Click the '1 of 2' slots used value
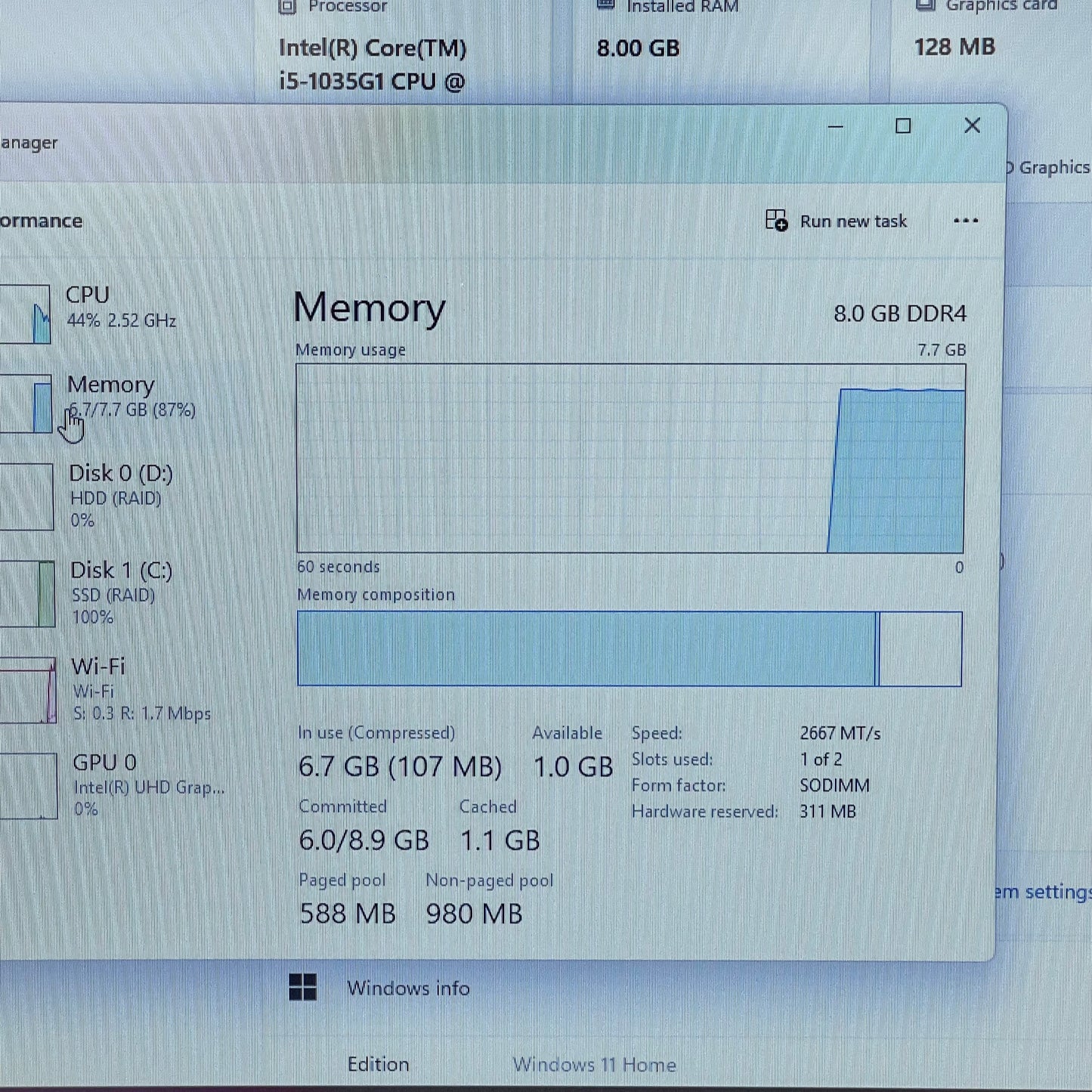Image resolution: width=1092 pixels, height=1092 pixels. [821, 759]
